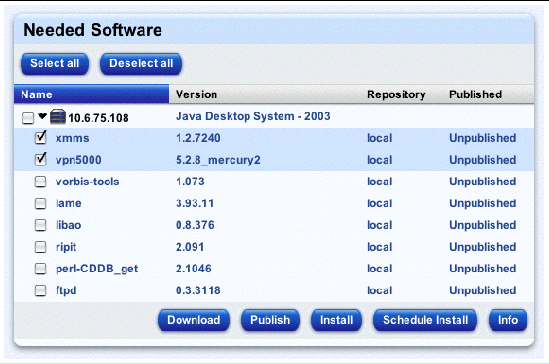Select the libao package name
This screenshot has width=549, height=364.
pyautogui.click(x=69, y=225)
